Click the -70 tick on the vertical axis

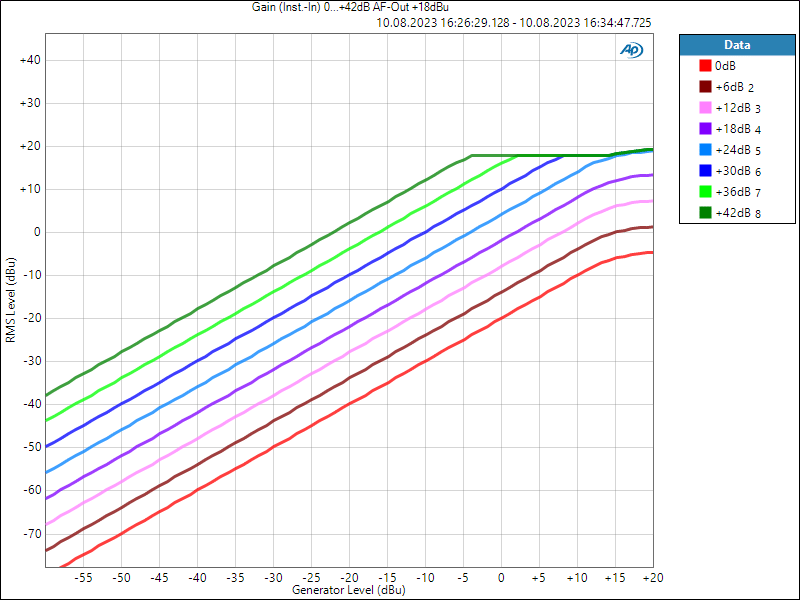tap(30, 534)
